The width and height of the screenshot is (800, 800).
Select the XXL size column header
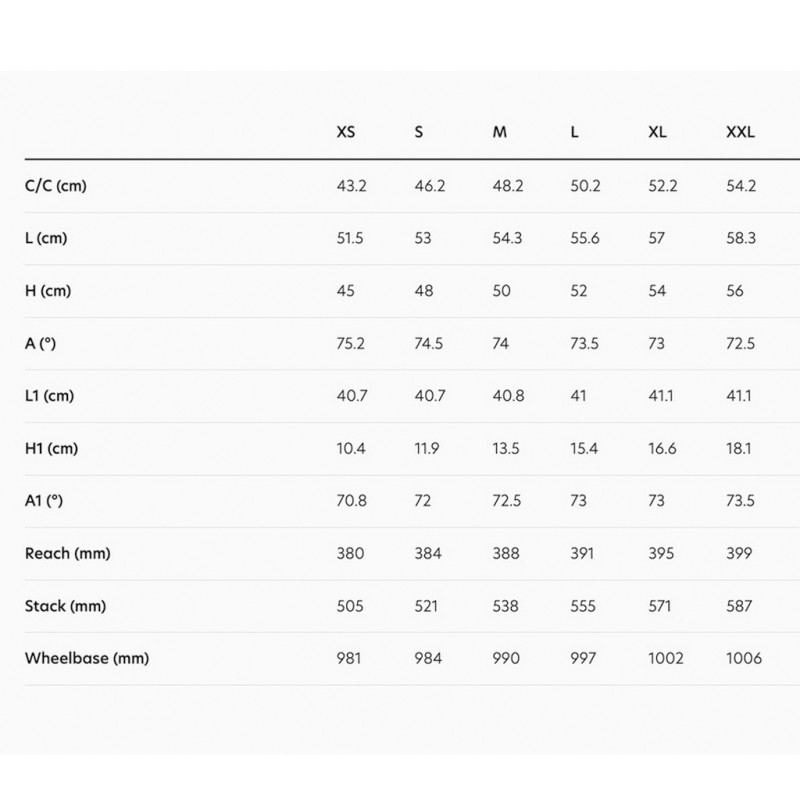coord(740,133)
